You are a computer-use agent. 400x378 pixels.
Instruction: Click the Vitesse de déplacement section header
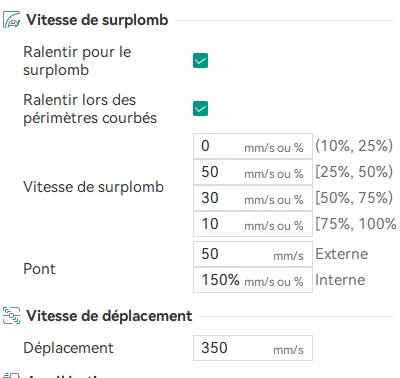coord(109,316)
